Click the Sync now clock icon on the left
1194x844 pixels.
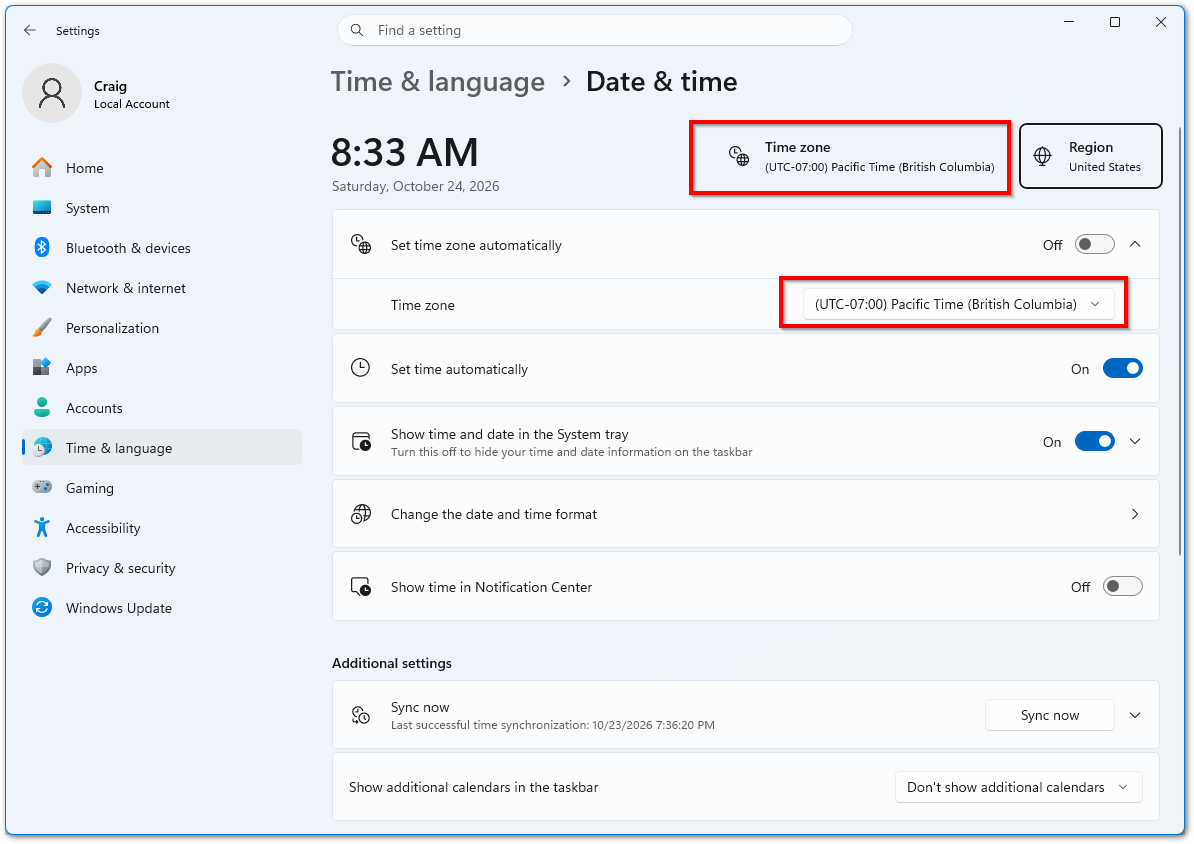tap(361, 715)
